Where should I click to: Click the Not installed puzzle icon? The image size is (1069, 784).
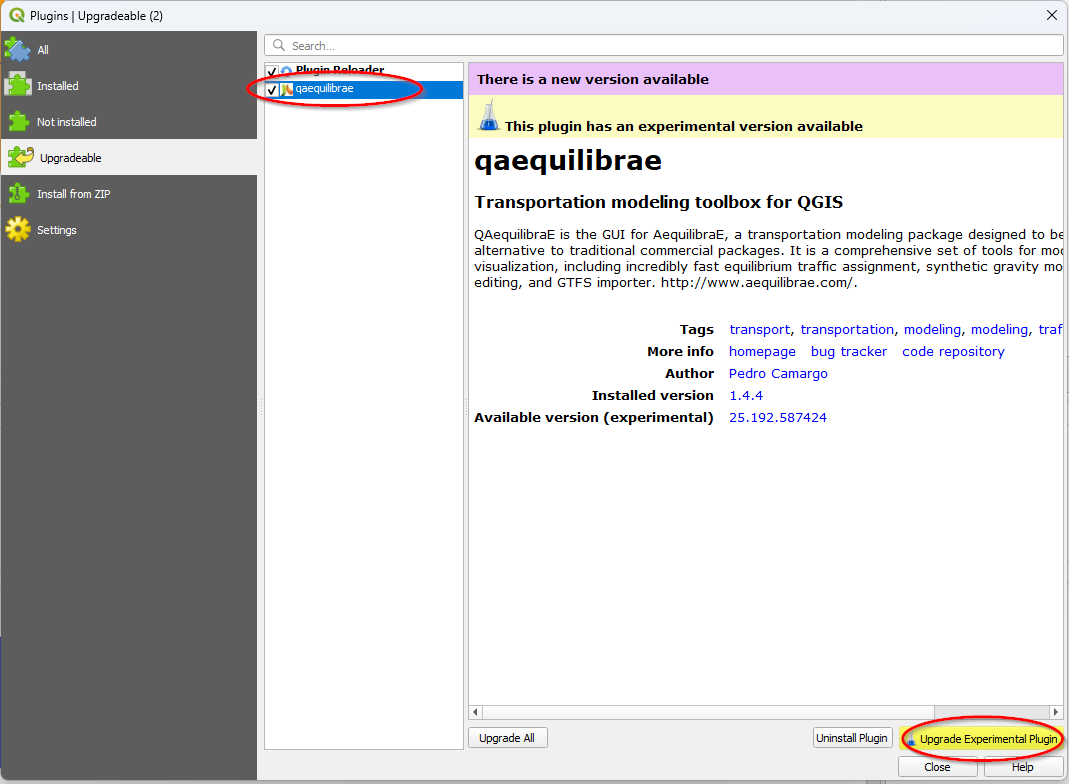[18, 121]
